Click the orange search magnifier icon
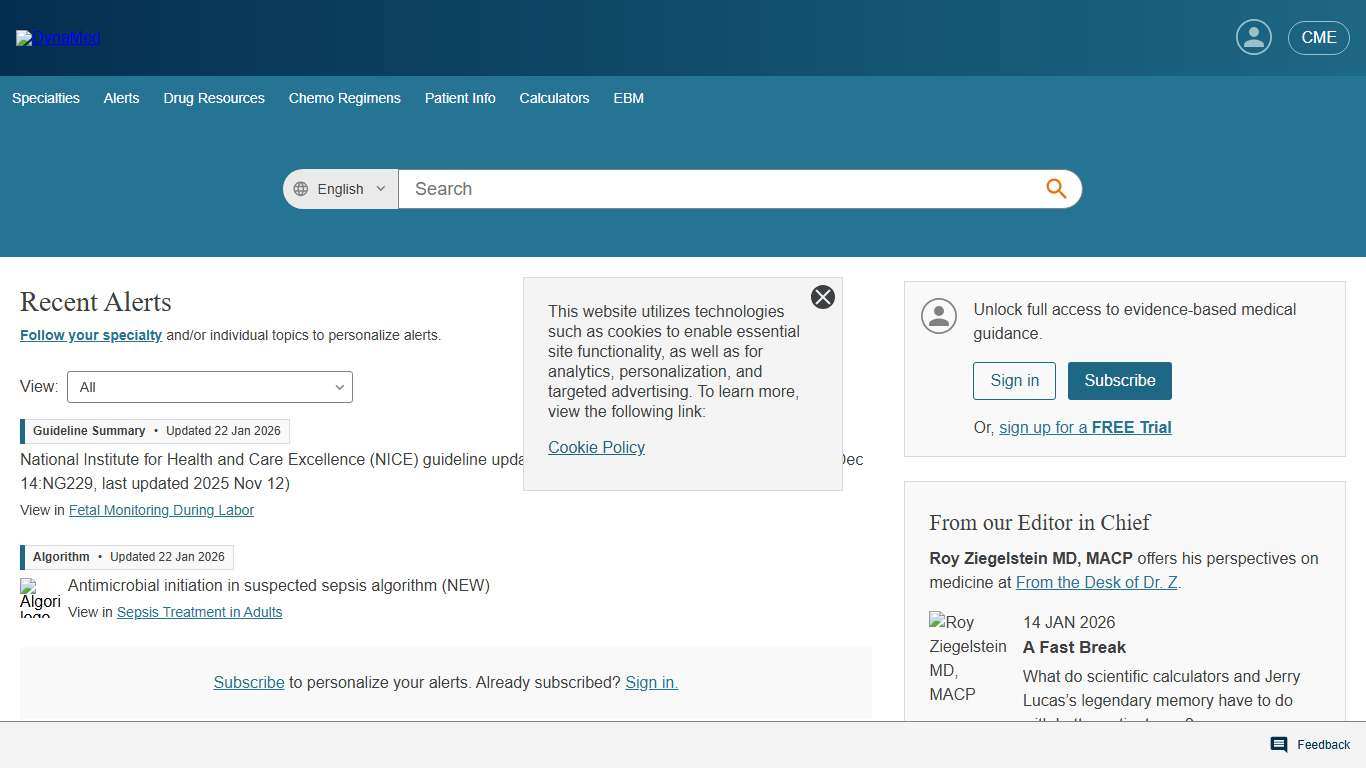 point(1056,189)
